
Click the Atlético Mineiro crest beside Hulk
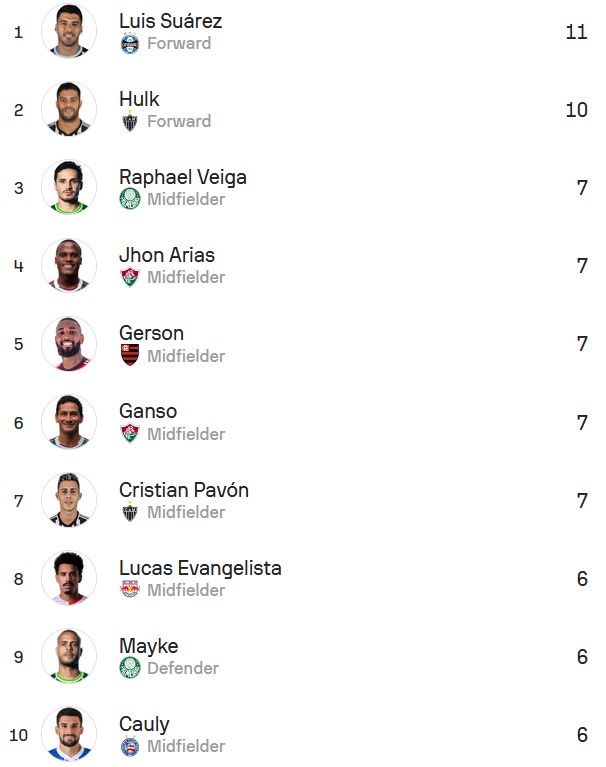click(130, 121)
